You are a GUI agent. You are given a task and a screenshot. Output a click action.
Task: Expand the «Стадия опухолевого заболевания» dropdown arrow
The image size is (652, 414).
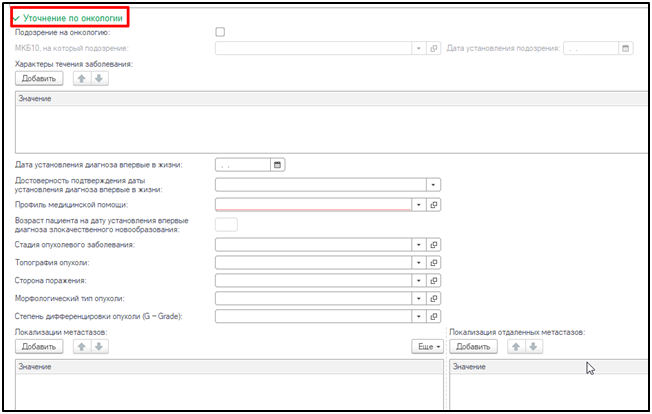click(418, 244)
